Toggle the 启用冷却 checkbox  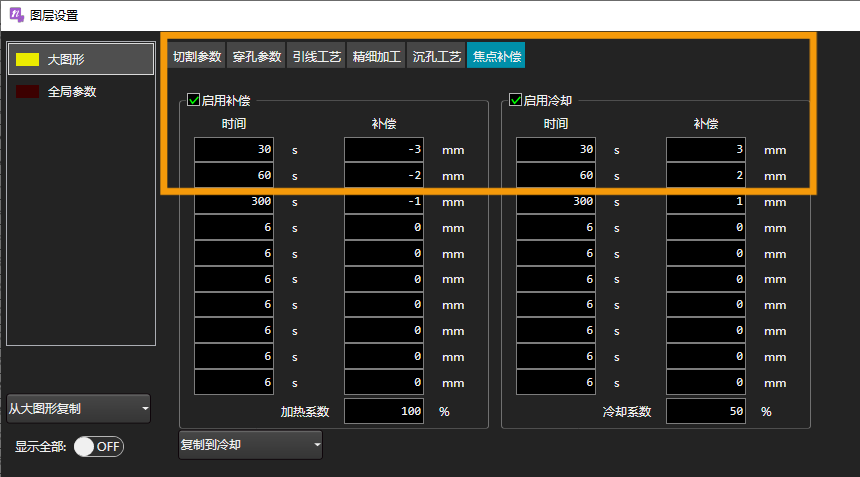516,100
